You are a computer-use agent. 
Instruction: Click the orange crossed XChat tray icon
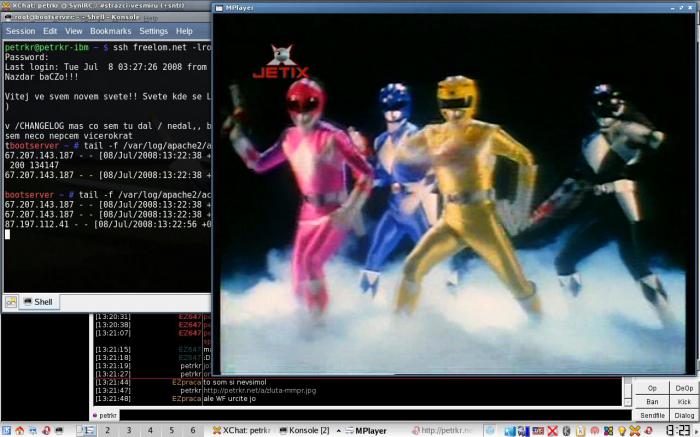pos(634,431)
